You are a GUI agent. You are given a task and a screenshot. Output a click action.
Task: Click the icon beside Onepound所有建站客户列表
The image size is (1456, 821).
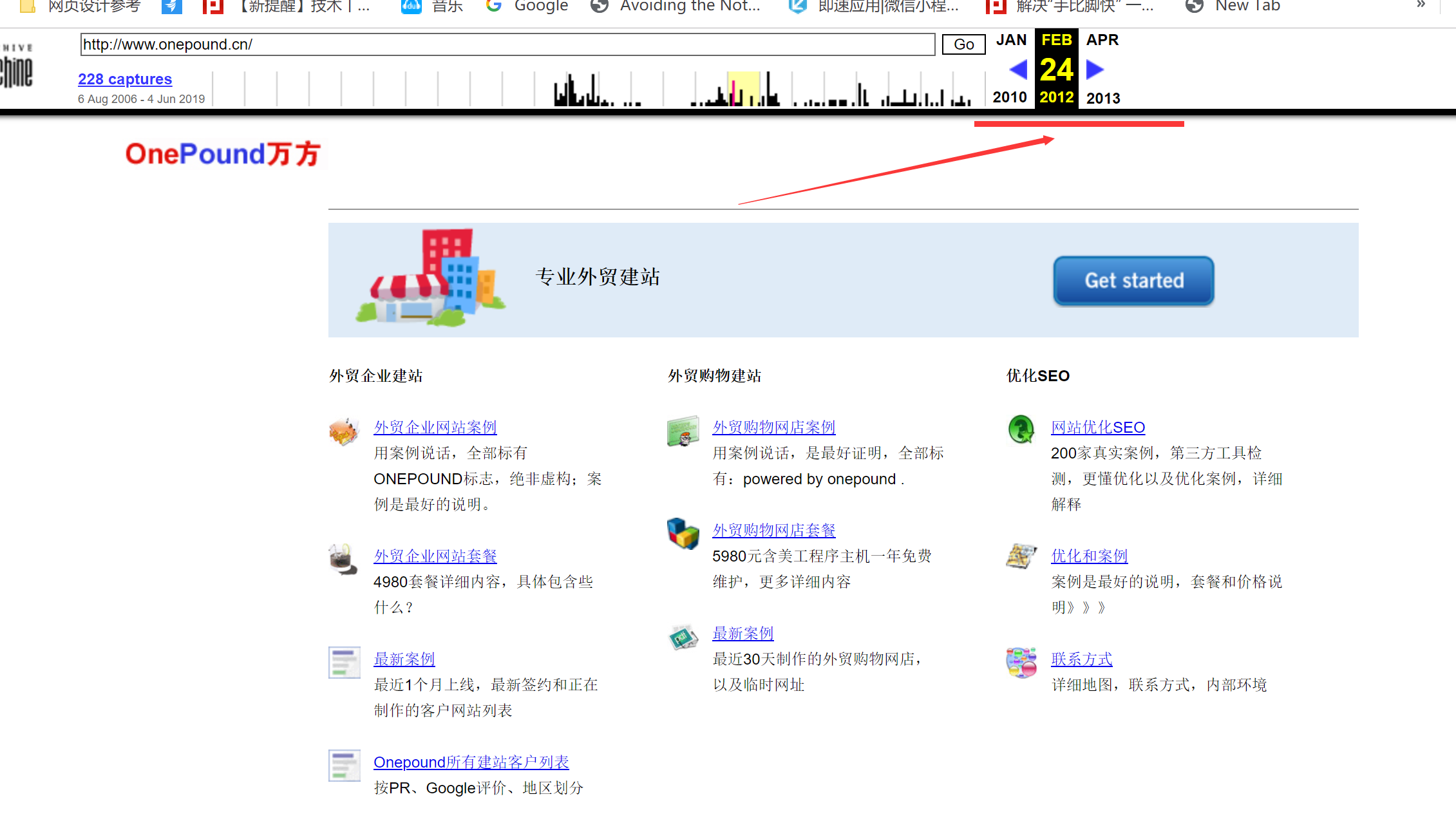pyautogui.click(x=345, y=766)
